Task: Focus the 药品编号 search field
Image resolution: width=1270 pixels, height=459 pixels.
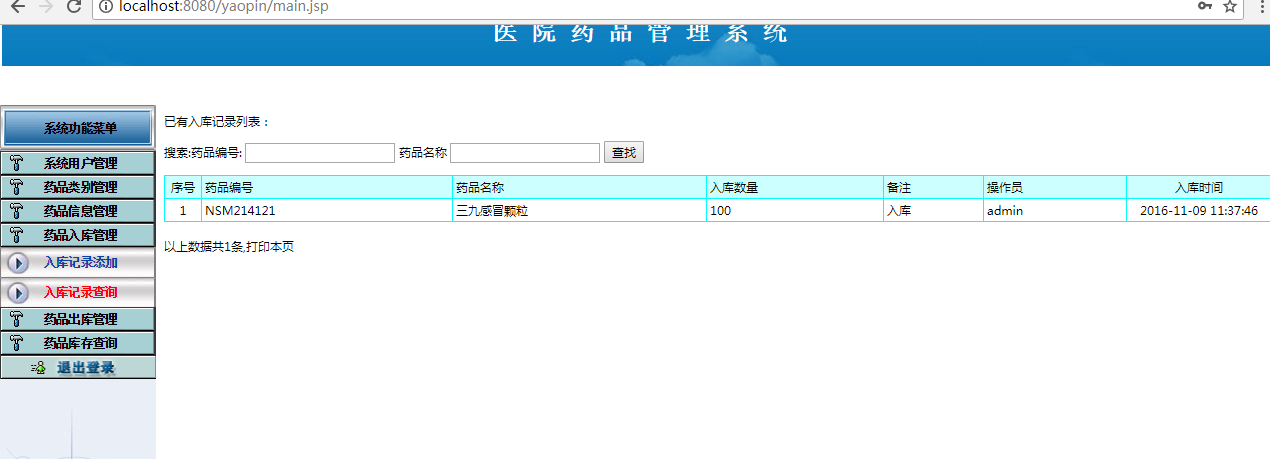Action: [x=320, y=153]
